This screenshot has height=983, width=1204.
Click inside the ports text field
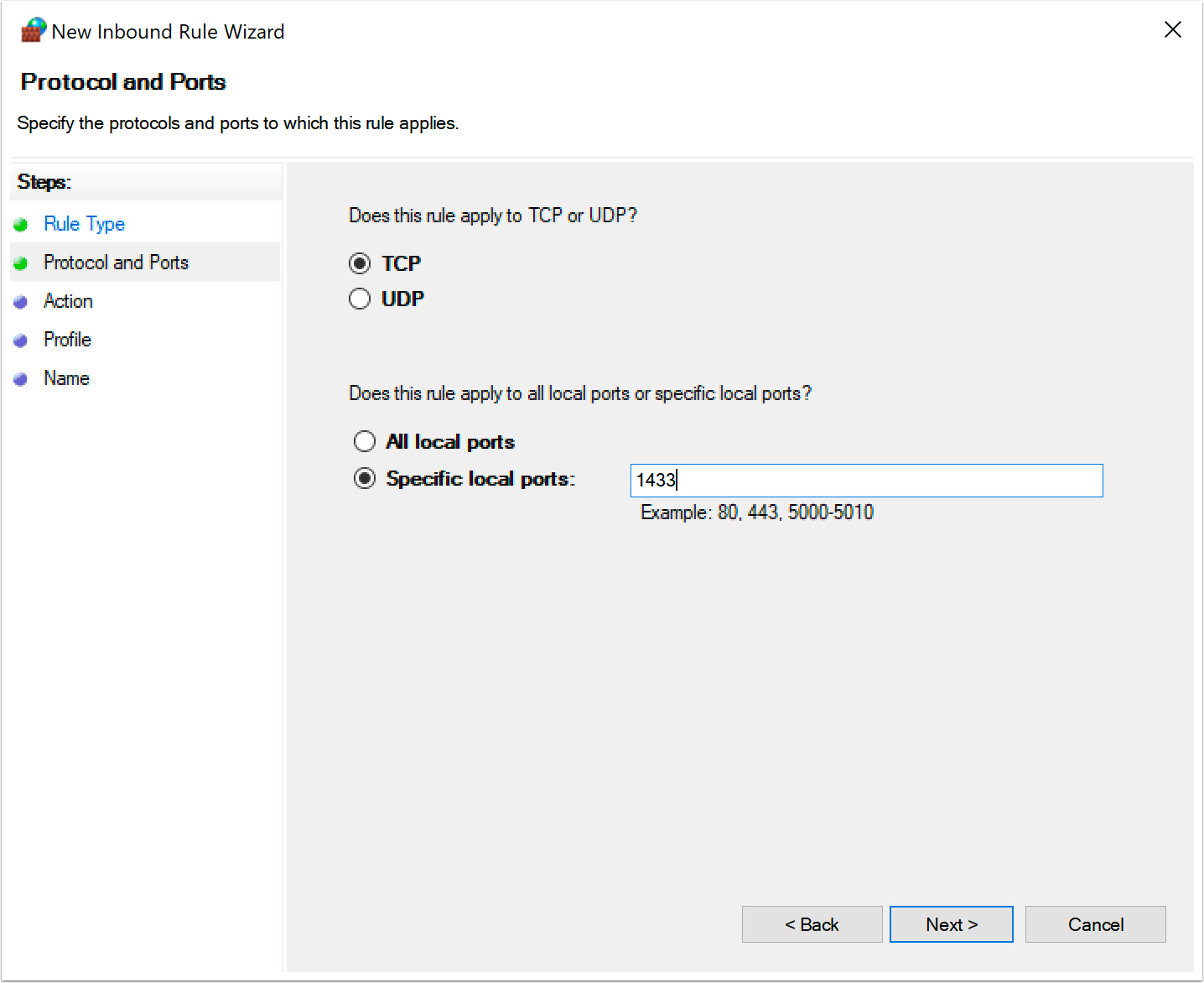(866, 480)
